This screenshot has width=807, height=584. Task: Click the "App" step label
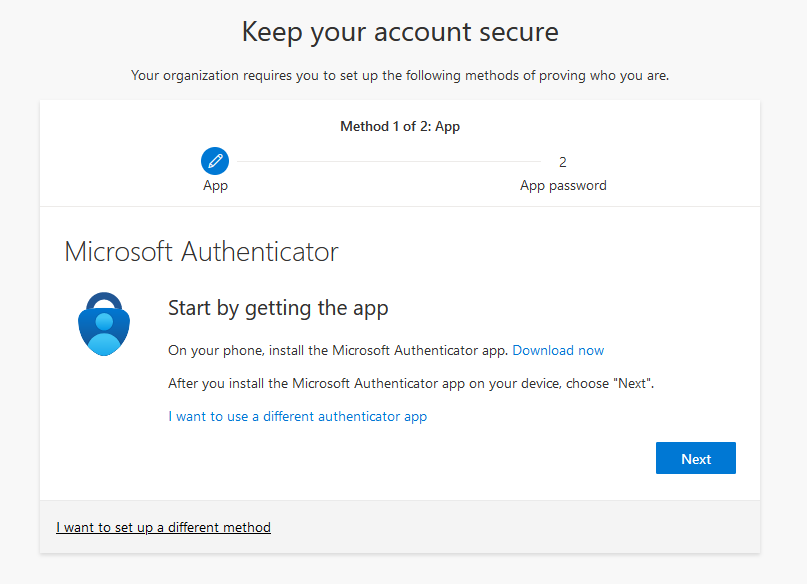pyautogui.click(x=215, y=185)
